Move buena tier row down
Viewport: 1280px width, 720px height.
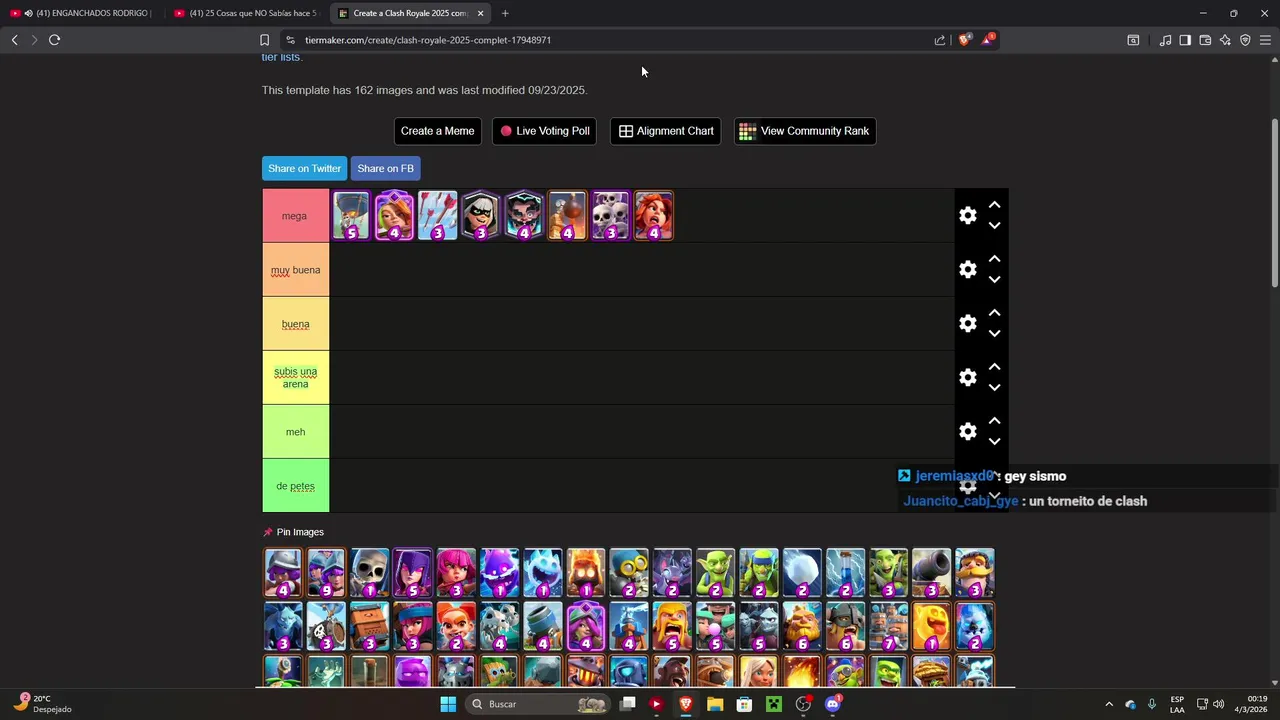(x=994, y=334)
